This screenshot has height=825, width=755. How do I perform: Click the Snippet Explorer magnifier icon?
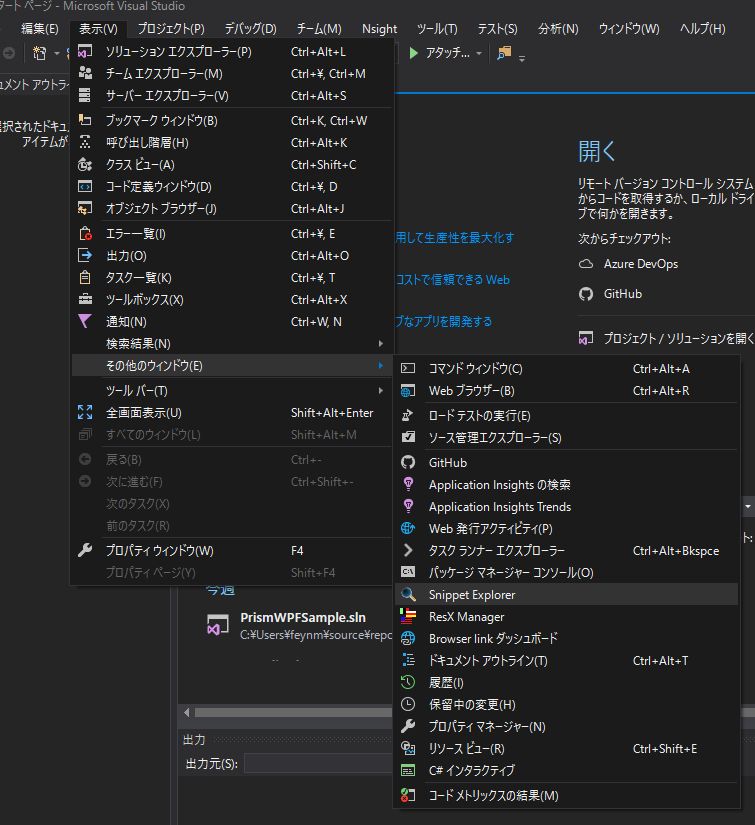pyautogui.click(x=408, y=595)
